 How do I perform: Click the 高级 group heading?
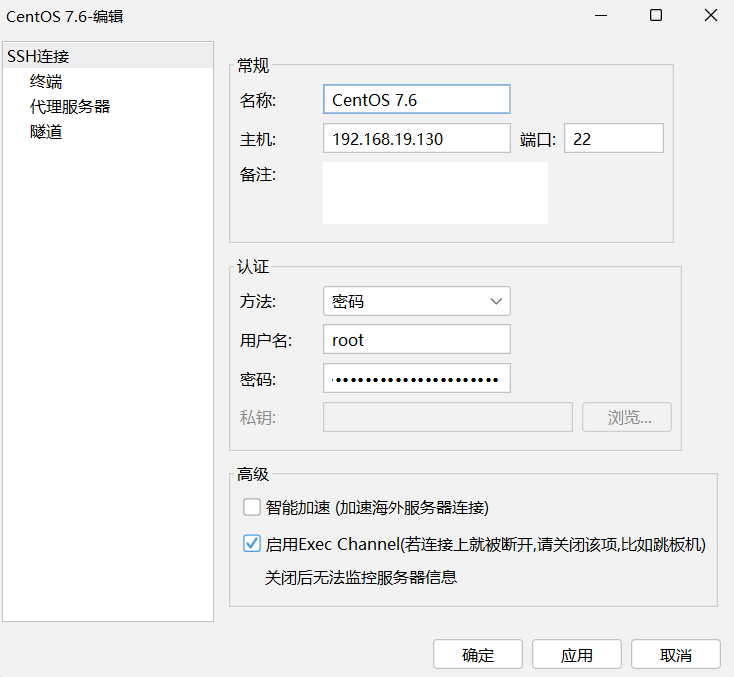click(x=253, y=474)
